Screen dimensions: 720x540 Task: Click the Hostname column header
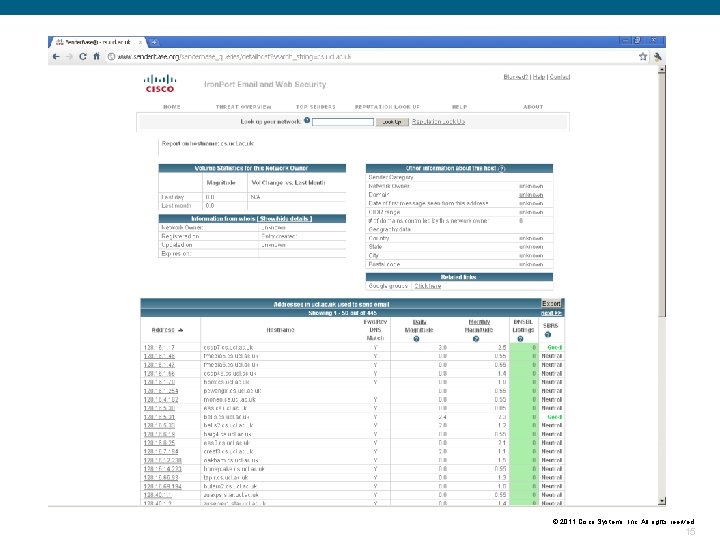coord(280,330)
